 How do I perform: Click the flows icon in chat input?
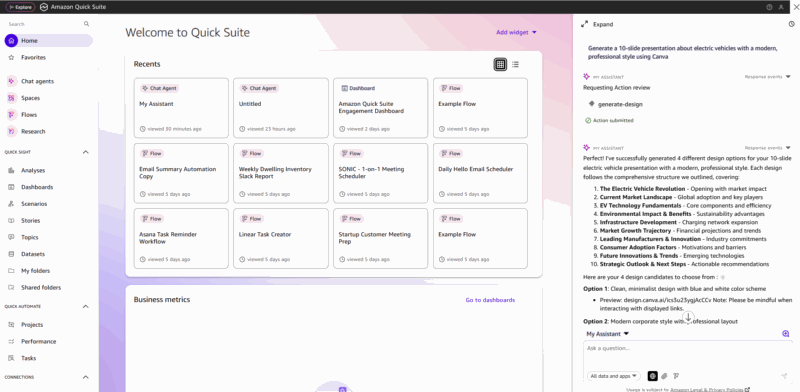(x=676, y=376)
